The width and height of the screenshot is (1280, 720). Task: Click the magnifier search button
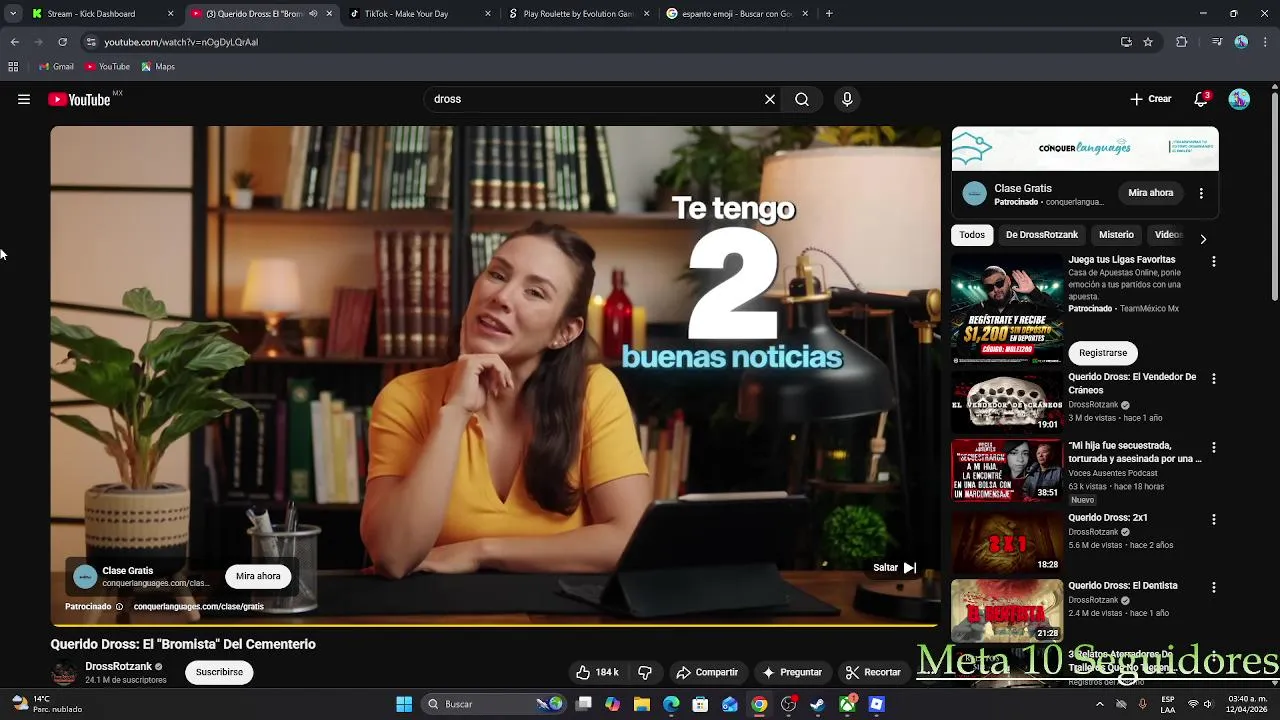point(802,99)
